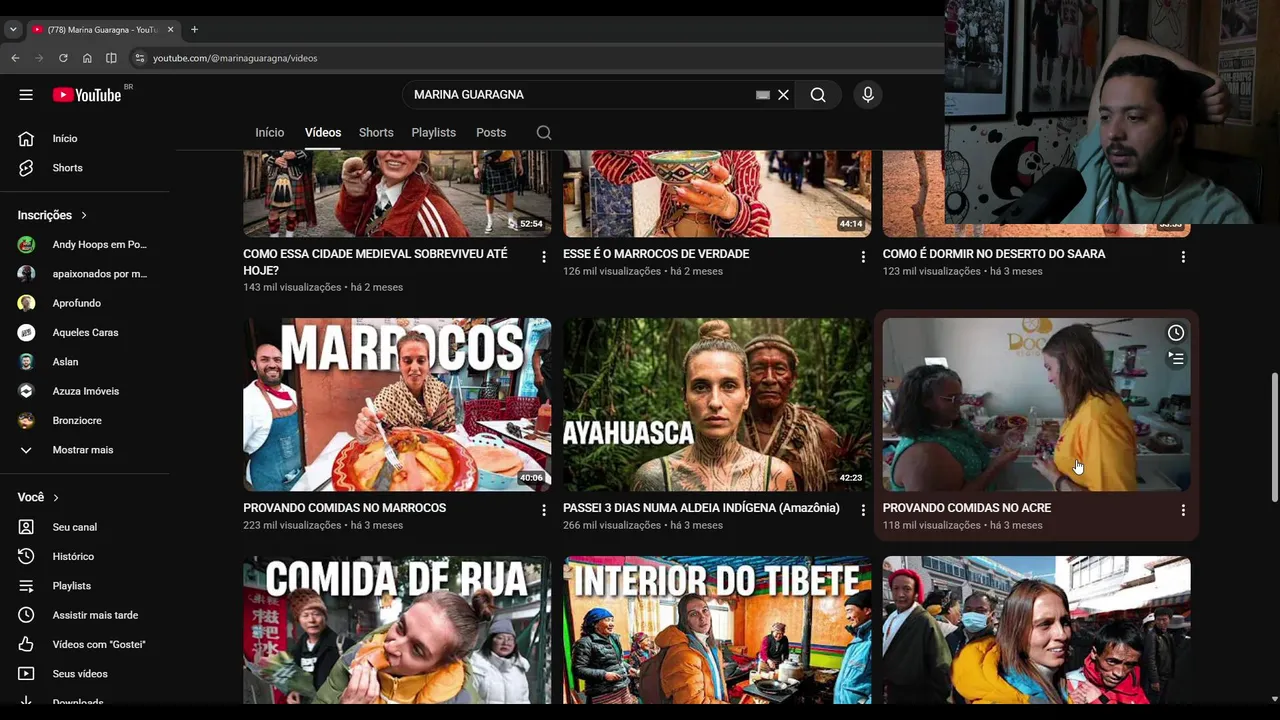The height and width of the screenshot is (720, 1280).
Task: Click the magnifier search button
Action: [818, 95]
